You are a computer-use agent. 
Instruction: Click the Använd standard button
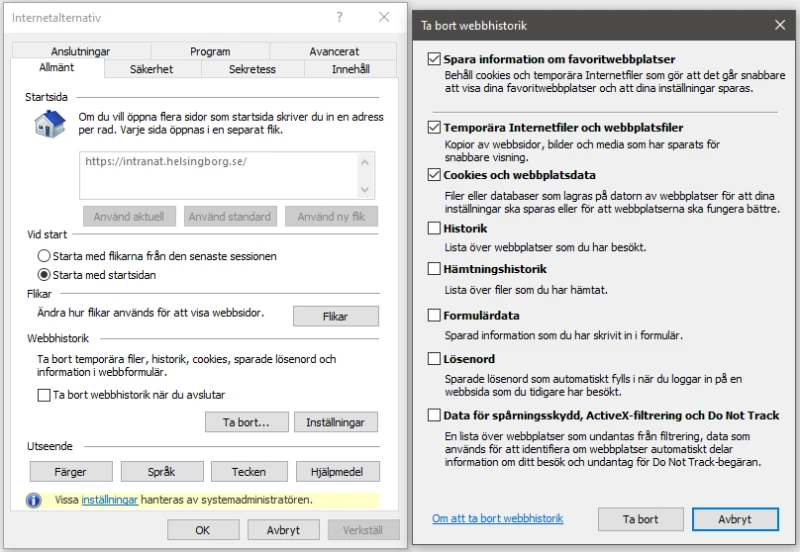[x=230, y=216]
